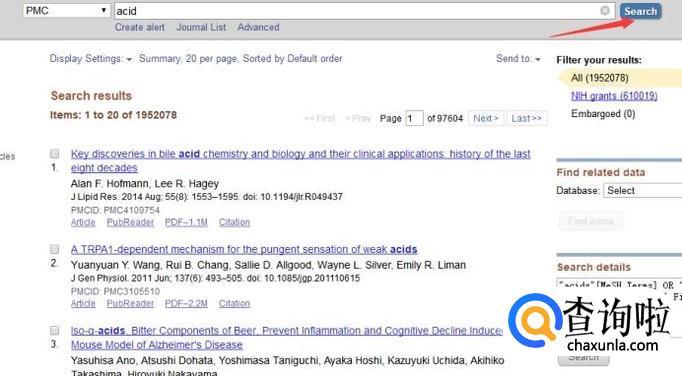Tick the checkbox for result 3
The height and width of the screenshot is (376, 682).
click(x=54, y=330)
